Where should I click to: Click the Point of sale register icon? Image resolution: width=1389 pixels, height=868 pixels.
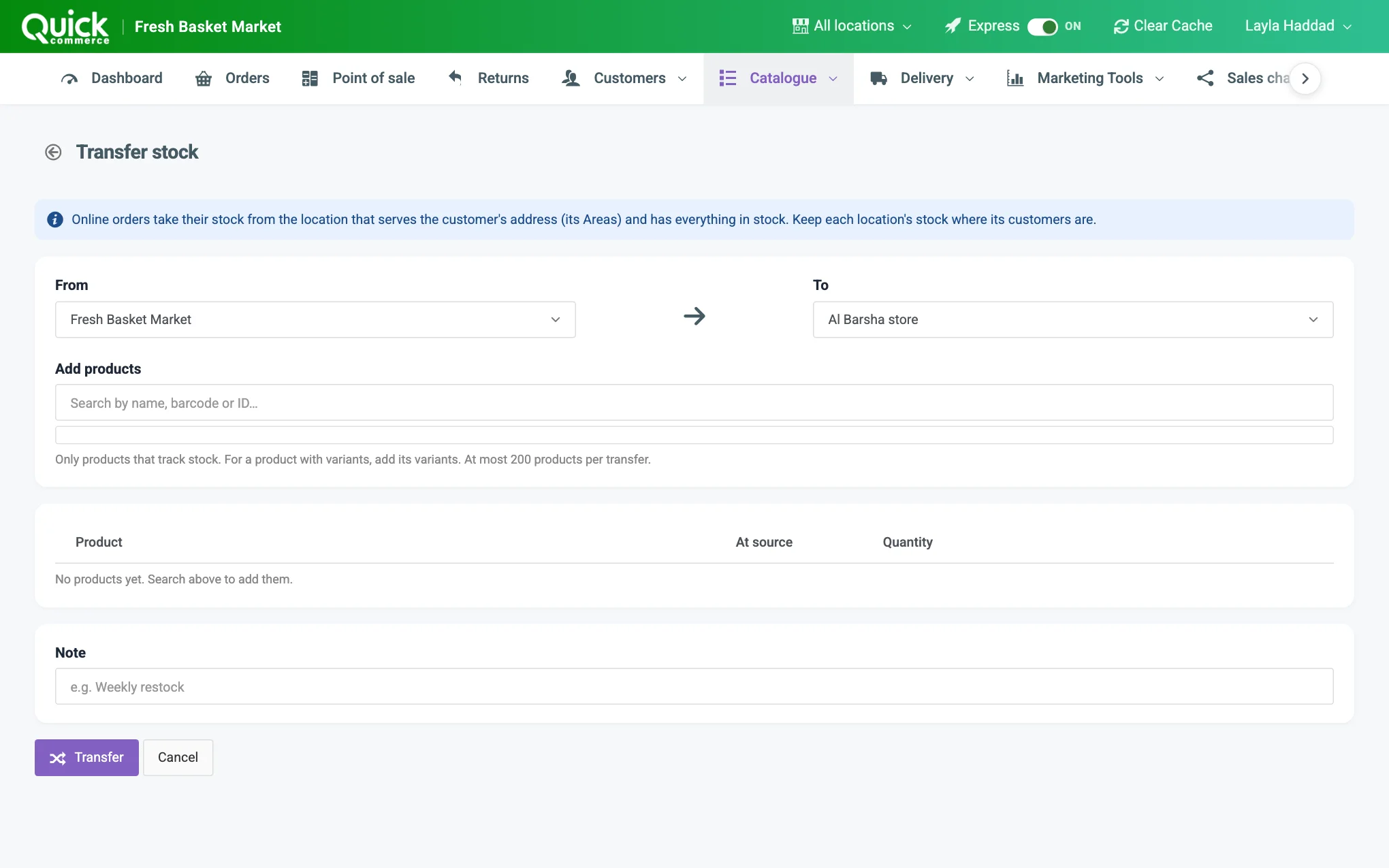[x=310, y=78]
